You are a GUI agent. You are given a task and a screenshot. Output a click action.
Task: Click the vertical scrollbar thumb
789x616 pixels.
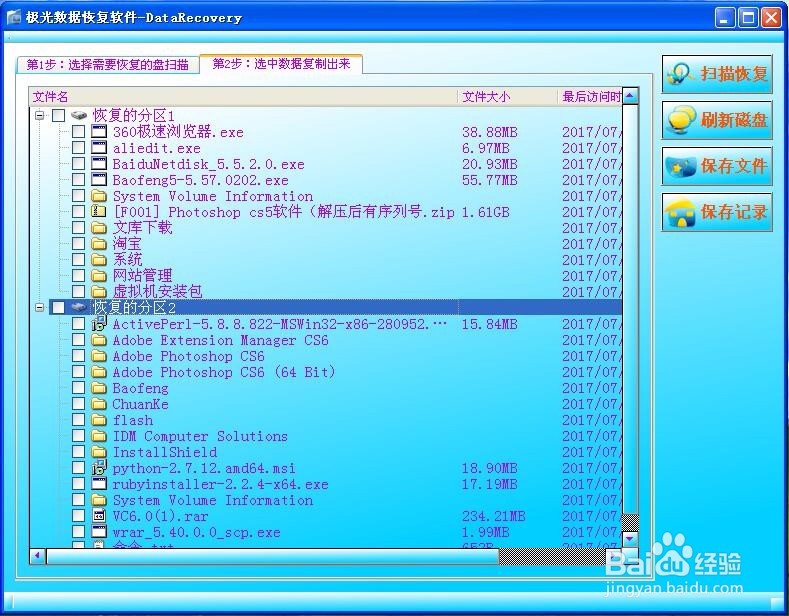630,309
